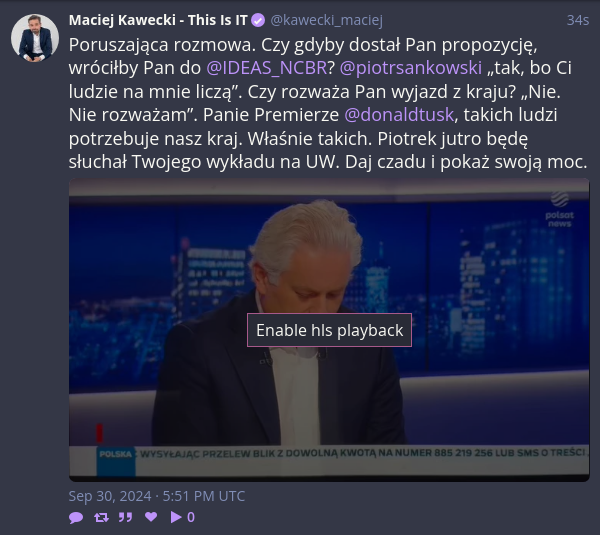This screenshot has width=600, height=535.
Task: Click the @kawecki_maciej username handle
Action: [326, 20]
